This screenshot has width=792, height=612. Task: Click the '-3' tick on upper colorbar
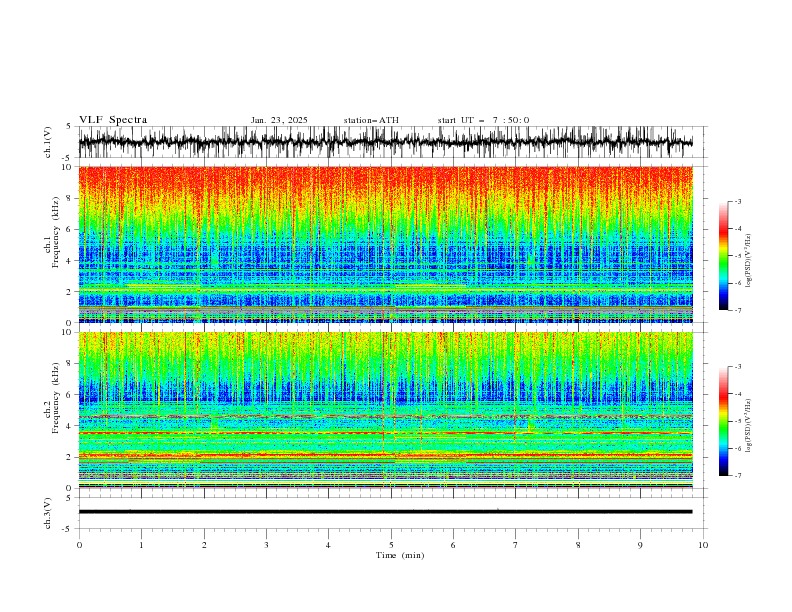737,201
